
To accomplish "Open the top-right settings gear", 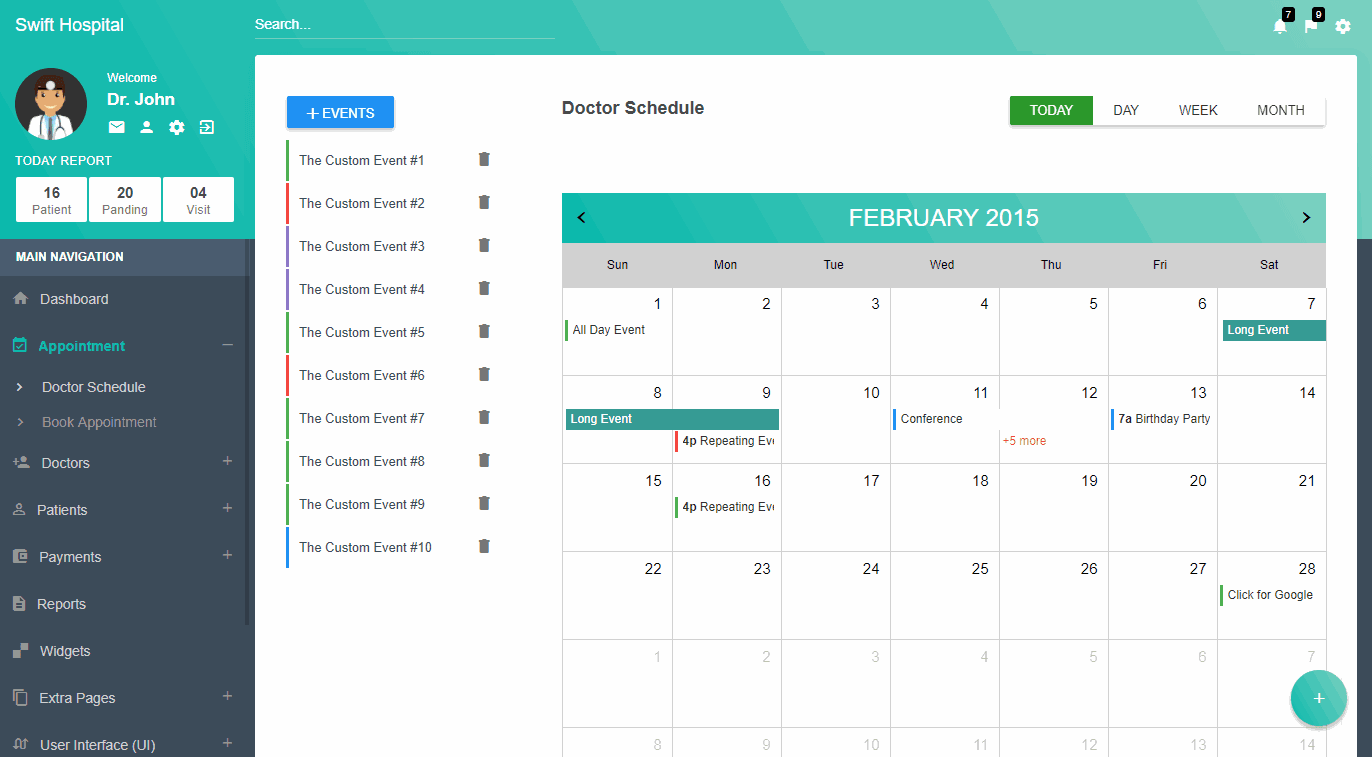I will (1343, 27).
